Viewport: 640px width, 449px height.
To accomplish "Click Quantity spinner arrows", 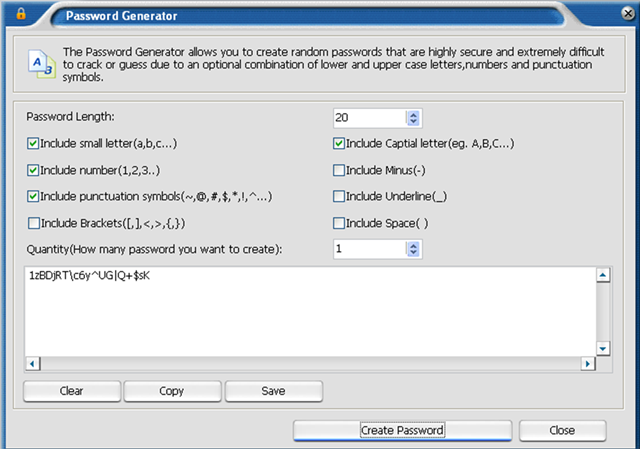I will (414, 248).
